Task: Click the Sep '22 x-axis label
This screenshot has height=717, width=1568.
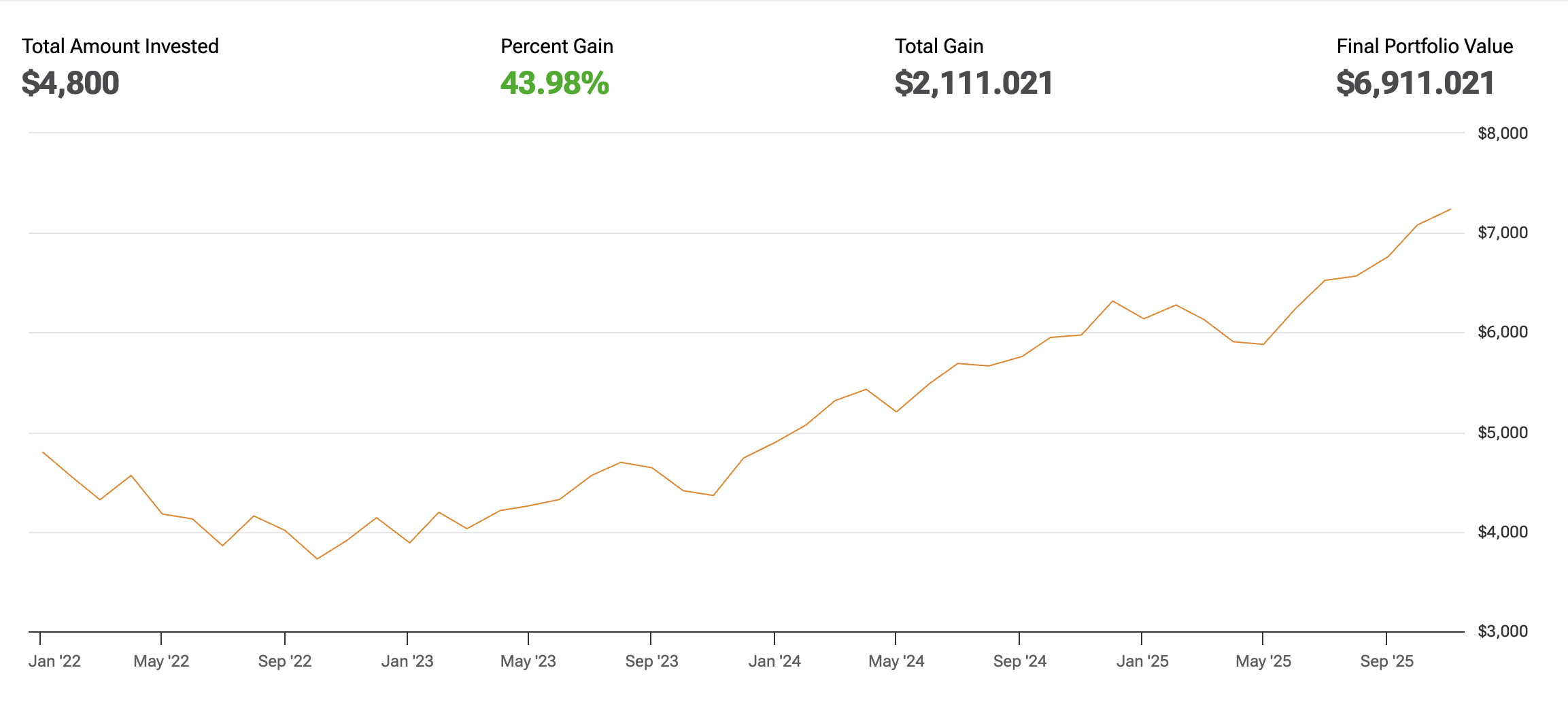Action: point(285,661)
